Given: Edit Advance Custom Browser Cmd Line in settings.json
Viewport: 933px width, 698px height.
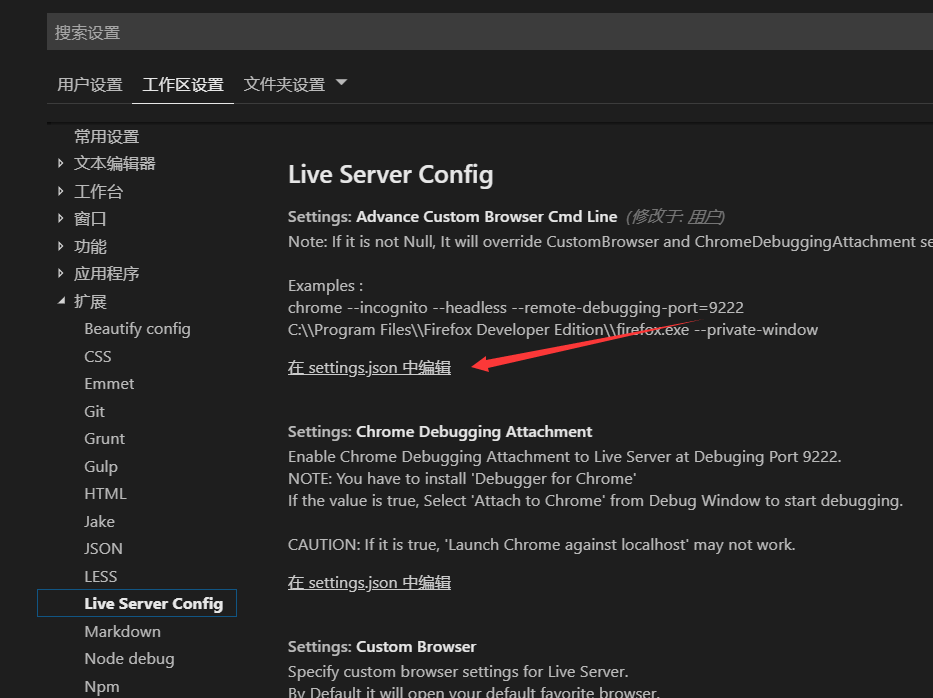Looking at the screenshot, I should tap(370, 368).
